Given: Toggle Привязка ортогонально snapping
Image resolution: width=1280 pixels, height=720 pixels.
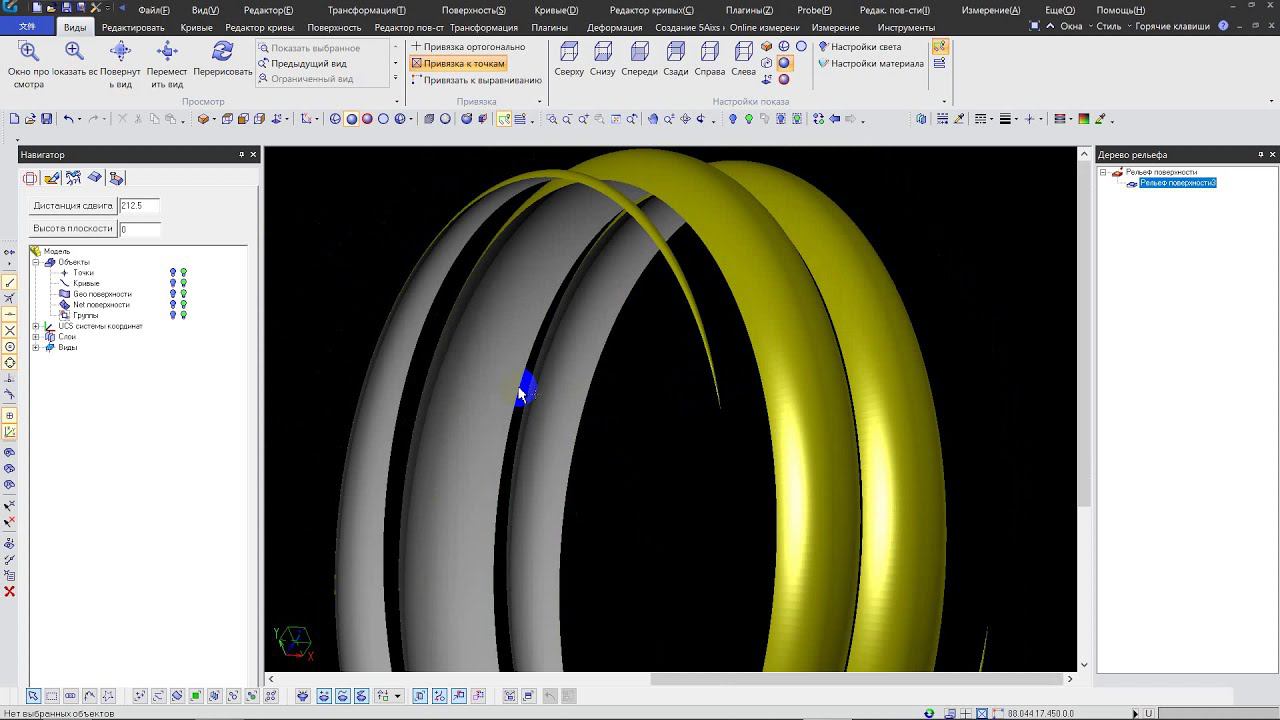Looking at the screenshot, I should pyautogui.click(x=468, y=47).
